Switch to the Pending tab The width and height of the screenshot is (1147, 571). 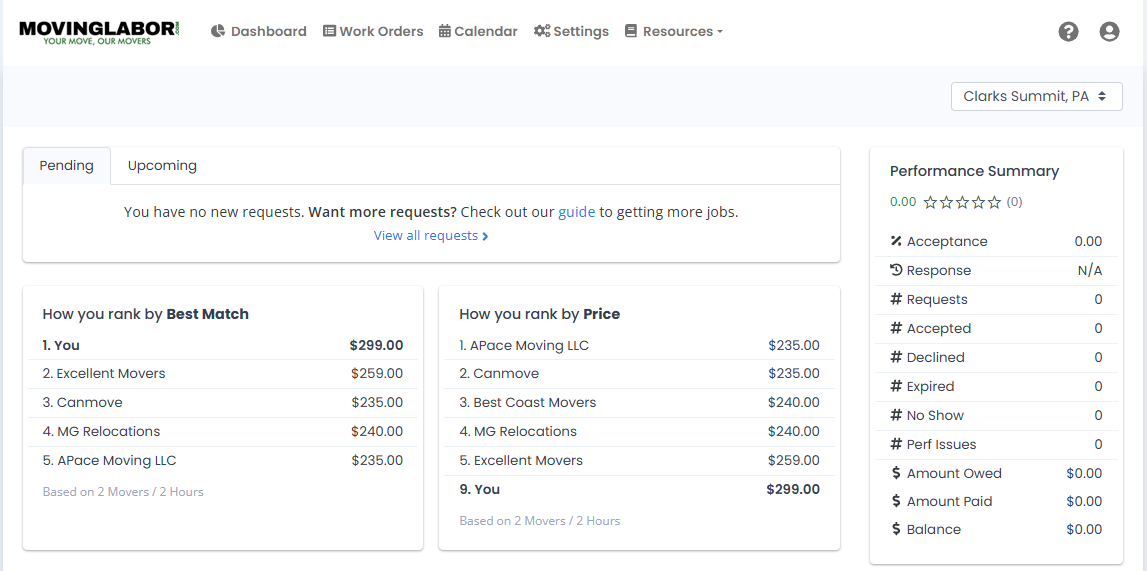pyautogui.click(x=67, y=166)
